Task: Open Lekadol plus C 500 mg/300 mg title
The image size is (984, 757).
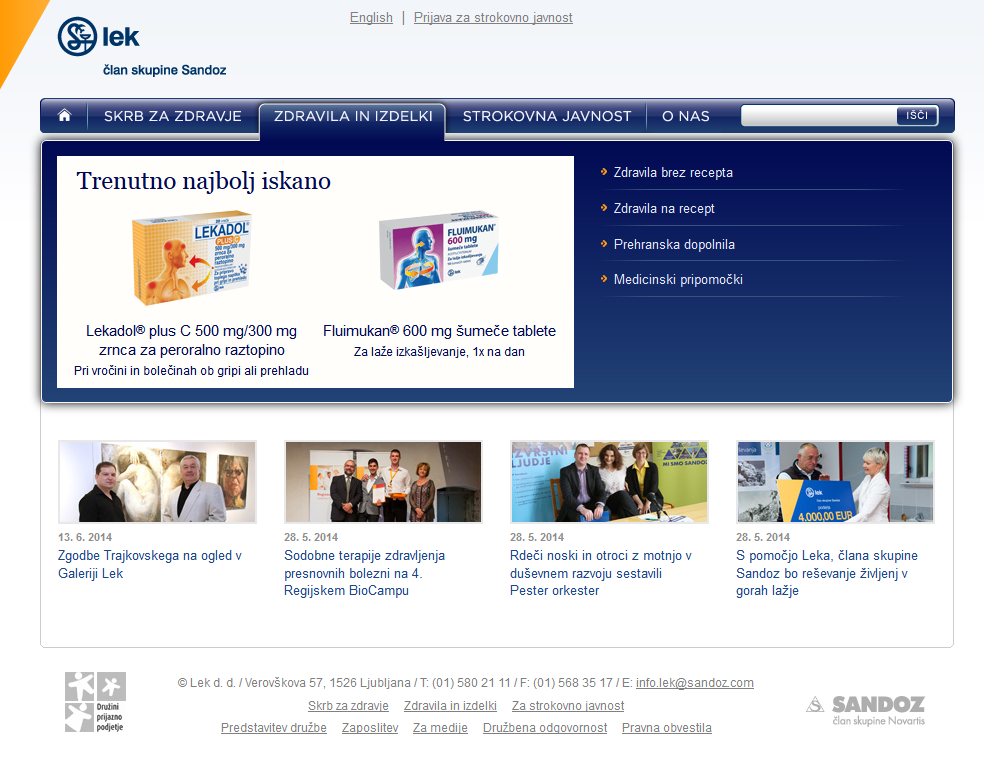Action: point(191,340)
